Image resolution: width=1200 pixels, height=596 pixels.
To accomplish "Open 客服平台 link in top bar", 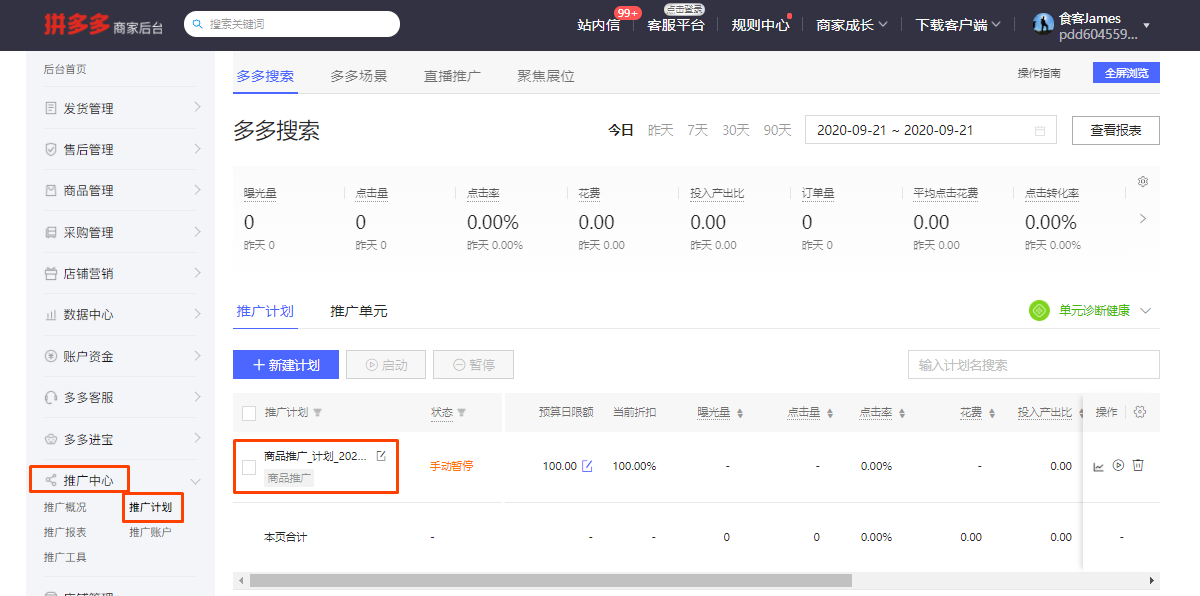I will pos(676,25).
